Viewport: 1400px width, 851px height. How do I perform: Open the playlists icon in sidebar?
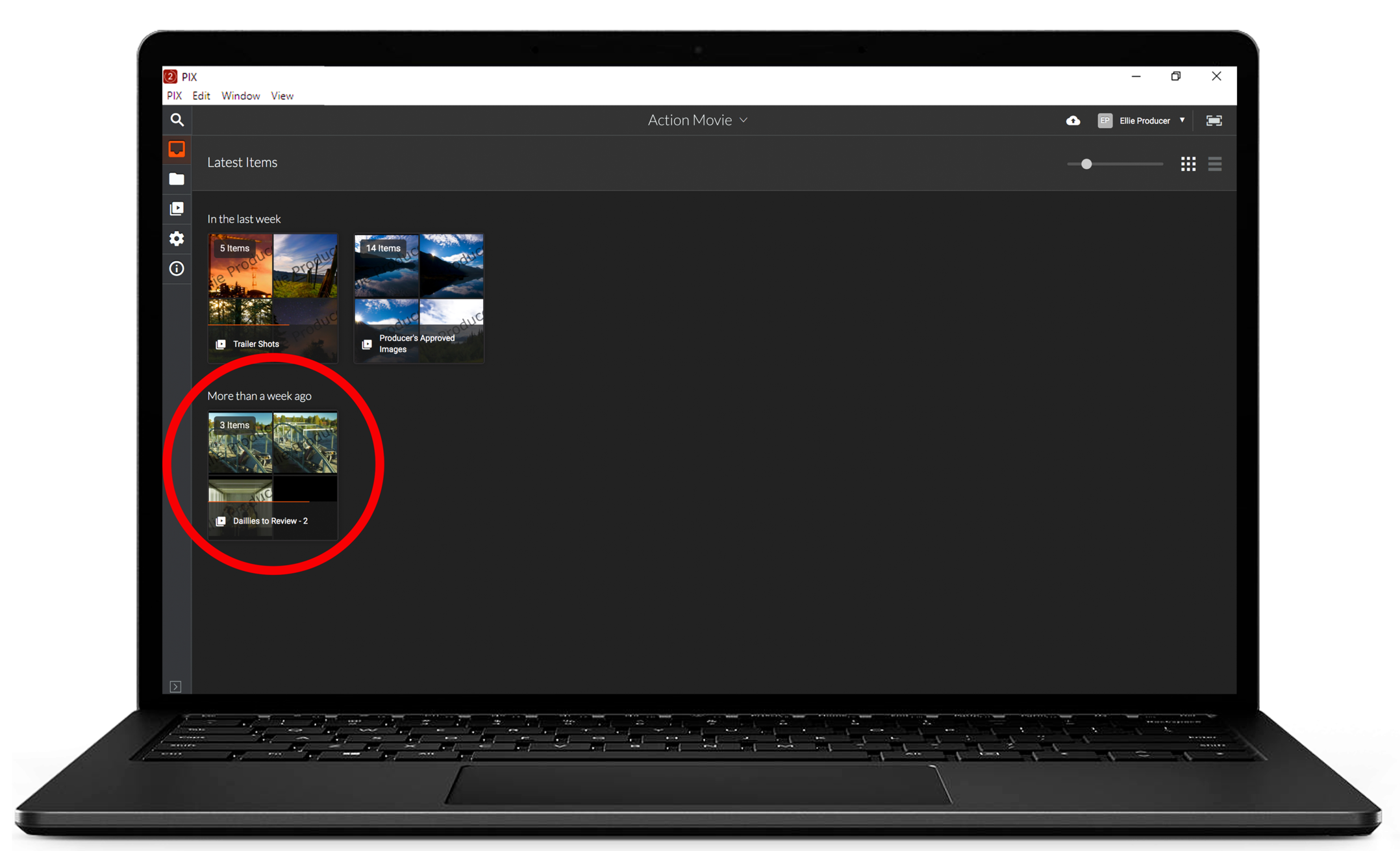[x=177, y=209]
